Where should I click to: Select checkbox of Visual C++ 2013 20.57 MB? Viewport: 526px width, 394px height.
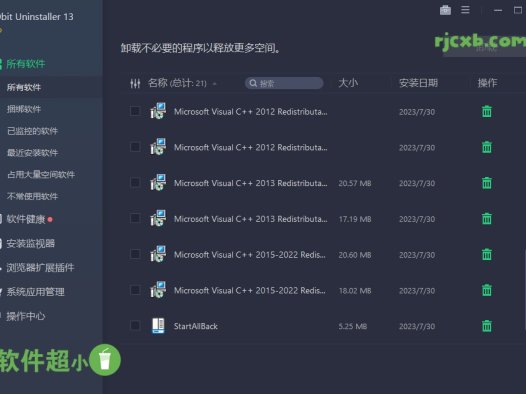click(135, 183)
